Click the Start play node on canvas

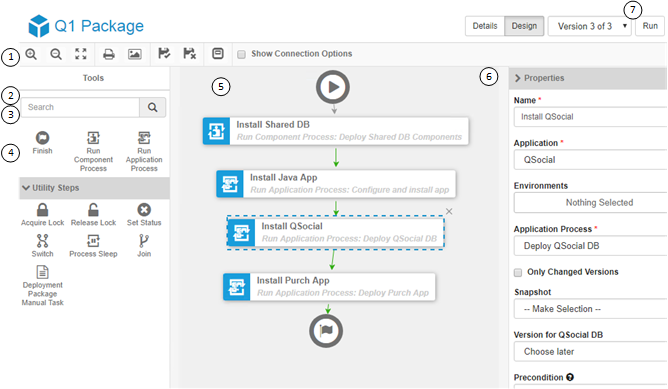(x=333, y=87)
